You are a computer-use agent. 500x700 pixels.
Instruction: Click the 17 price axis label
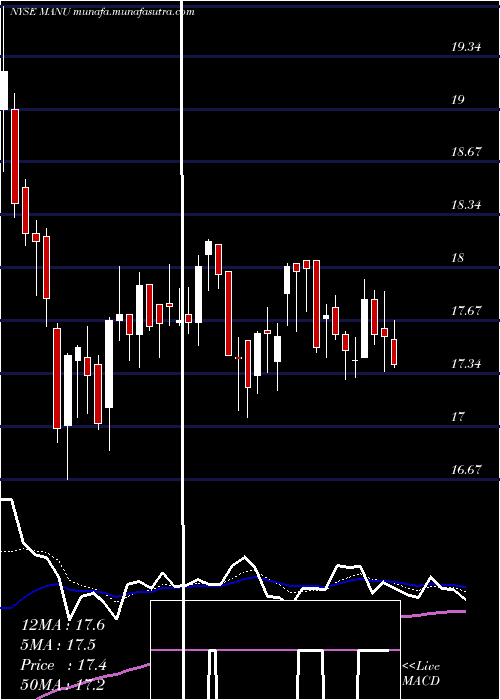pos(458,417)
